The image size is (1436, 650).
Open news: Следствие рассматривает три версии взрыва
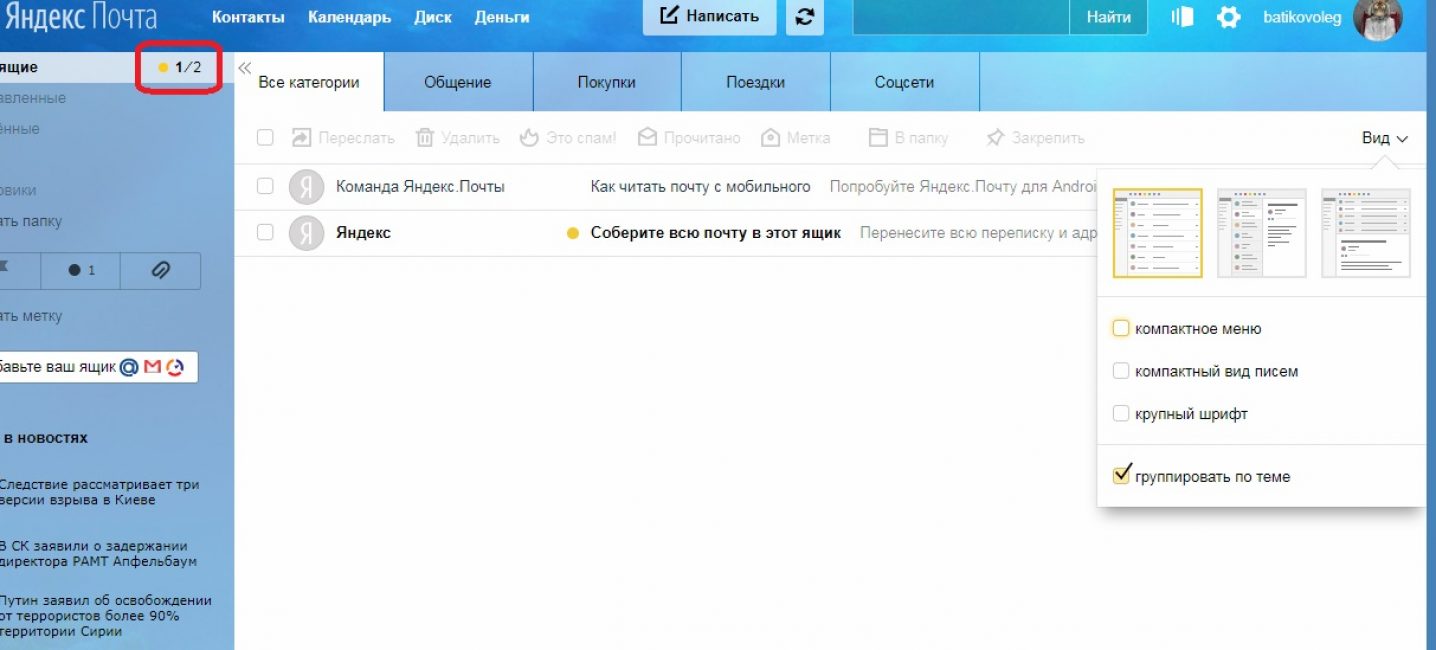pyautogui.click(x=99, y=492)
